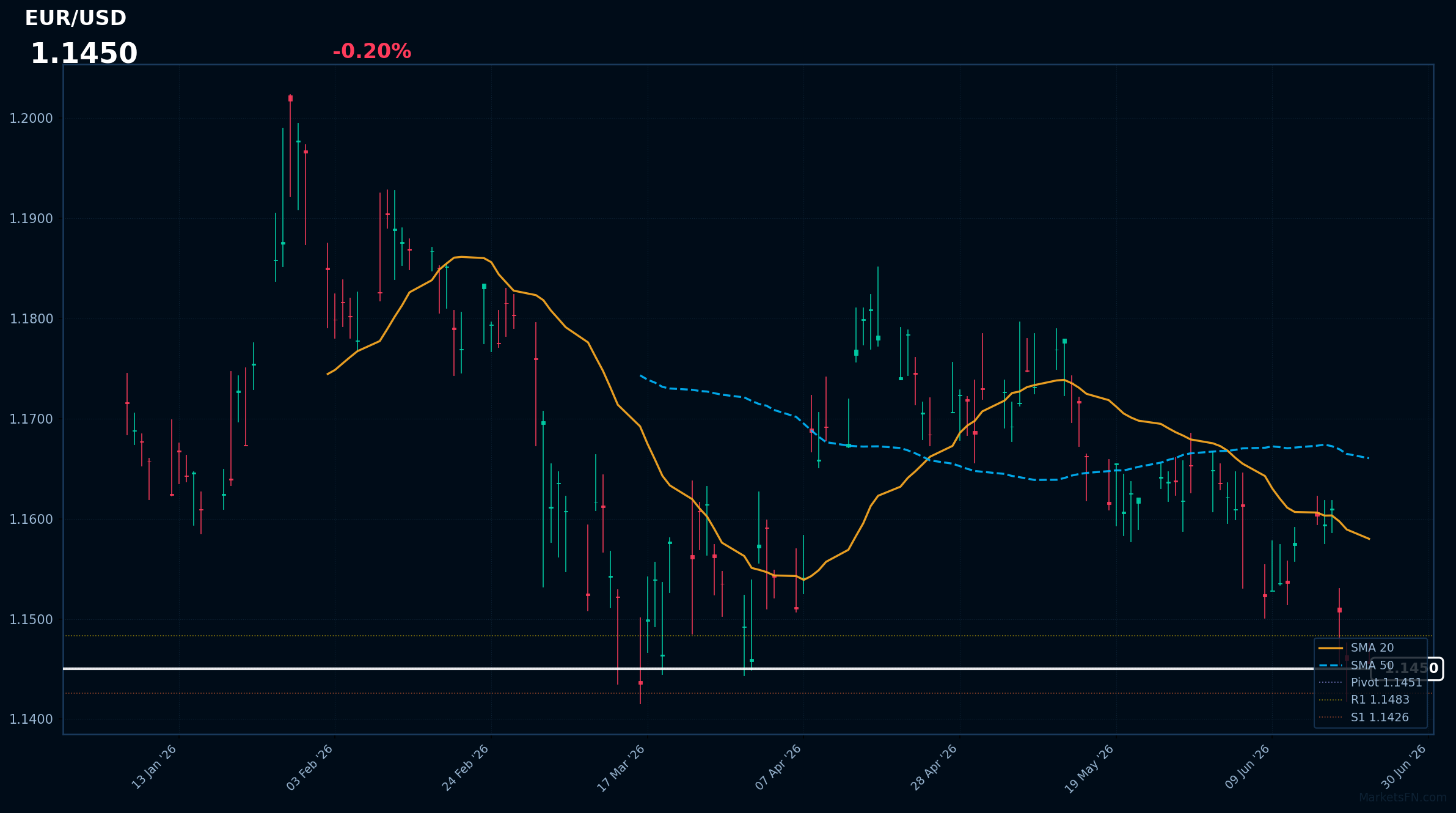Click the Pivot 1.1451 legend entry

tap(1370, 683)
